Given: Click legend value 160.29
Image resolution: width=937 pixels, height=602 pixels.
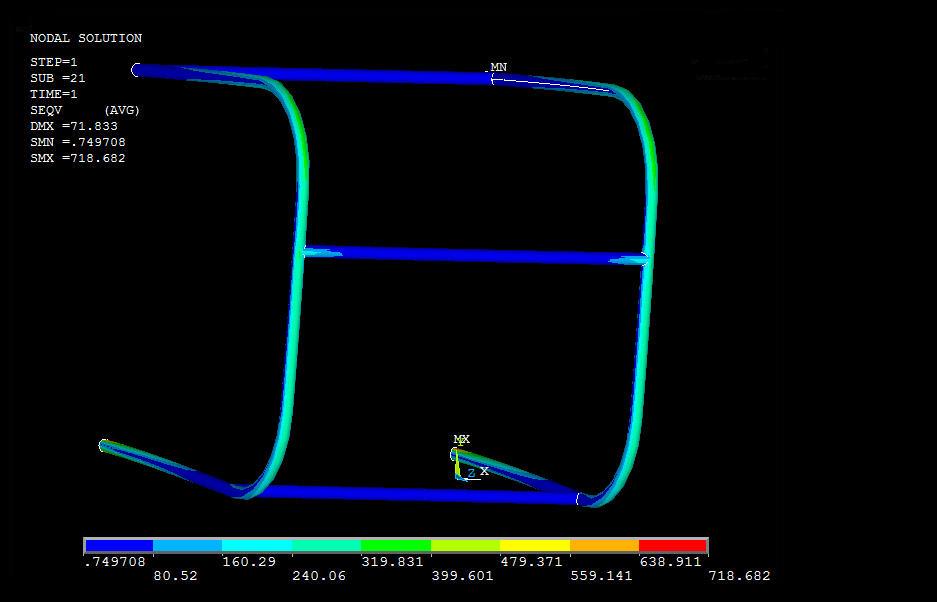Looking at the screenshot, I should click(247, 562).
